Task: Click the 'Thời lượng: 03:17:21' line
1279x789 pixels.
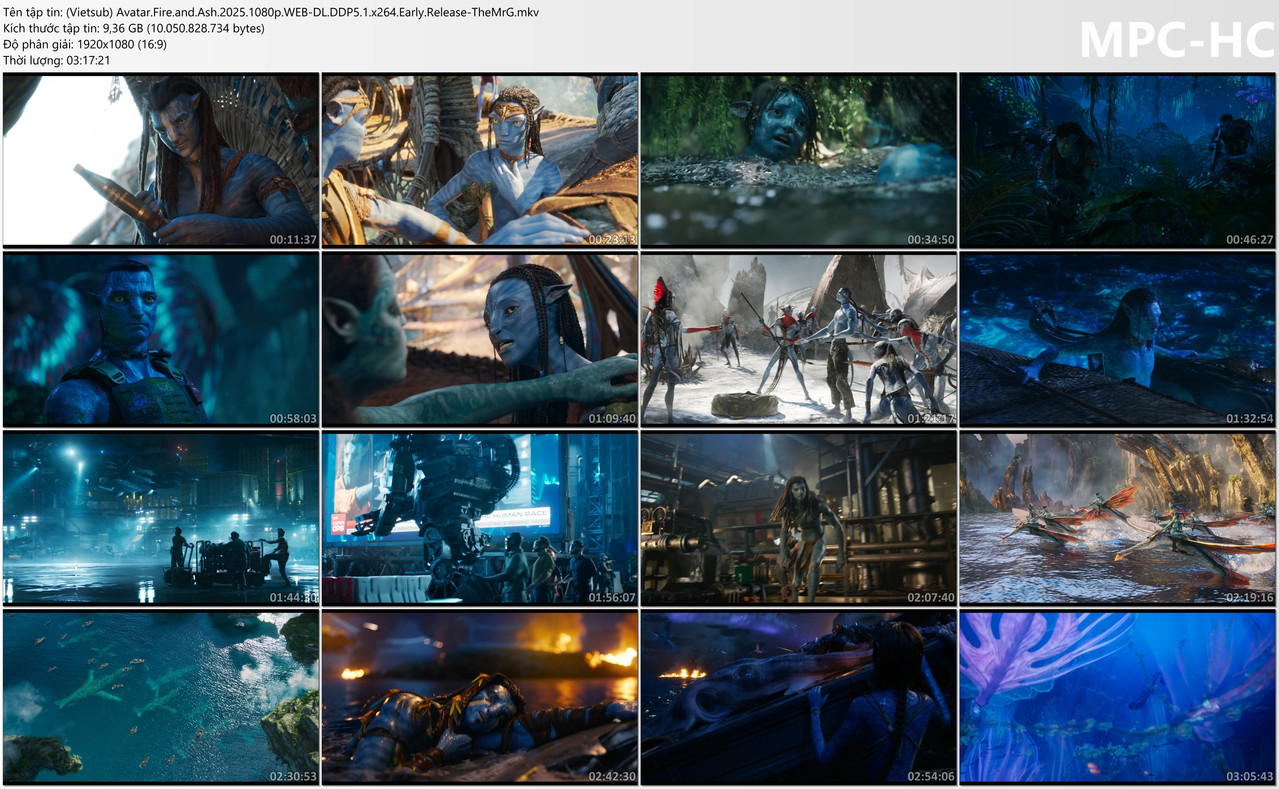Action: coord(57,60)
